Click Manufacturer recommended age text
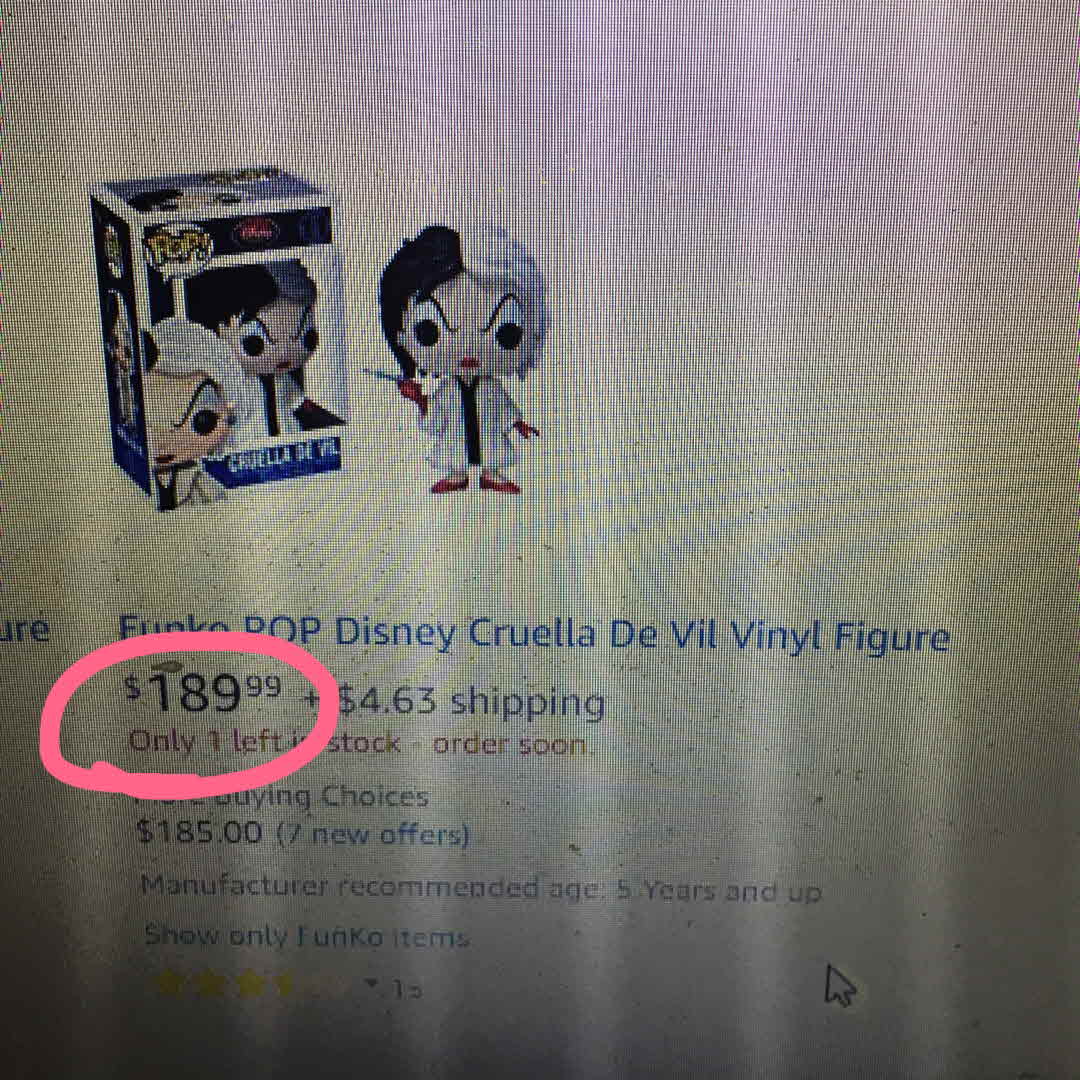 pos(481,888)
